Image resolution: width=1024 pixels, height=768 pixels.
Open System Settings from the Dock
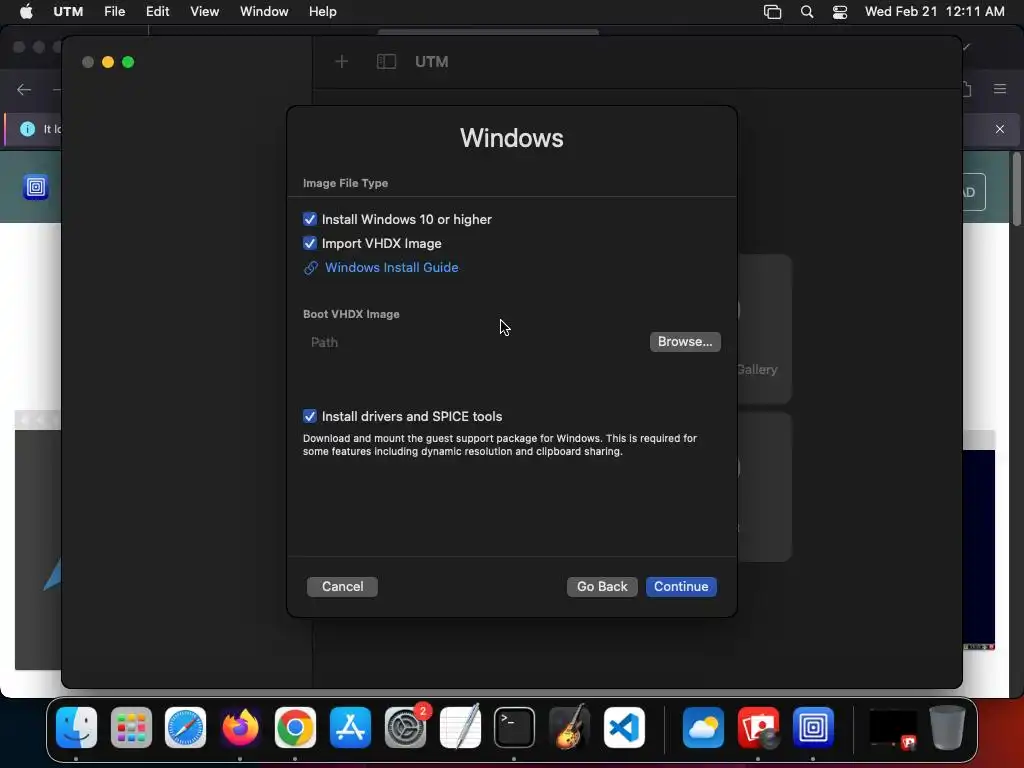tap(405, 727)
